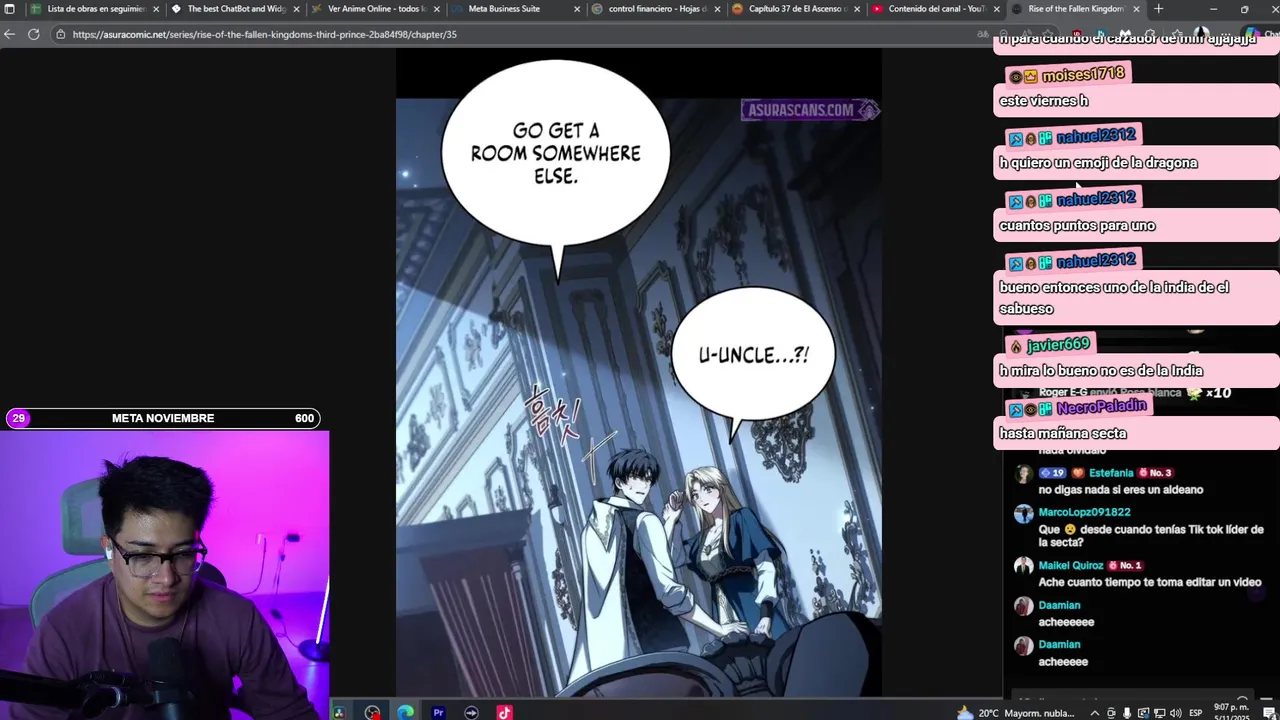Screen dimensions: 1280x720
Task: Open the leftmost dark app icon in taskbar
Action: click(x=339, y=712)
